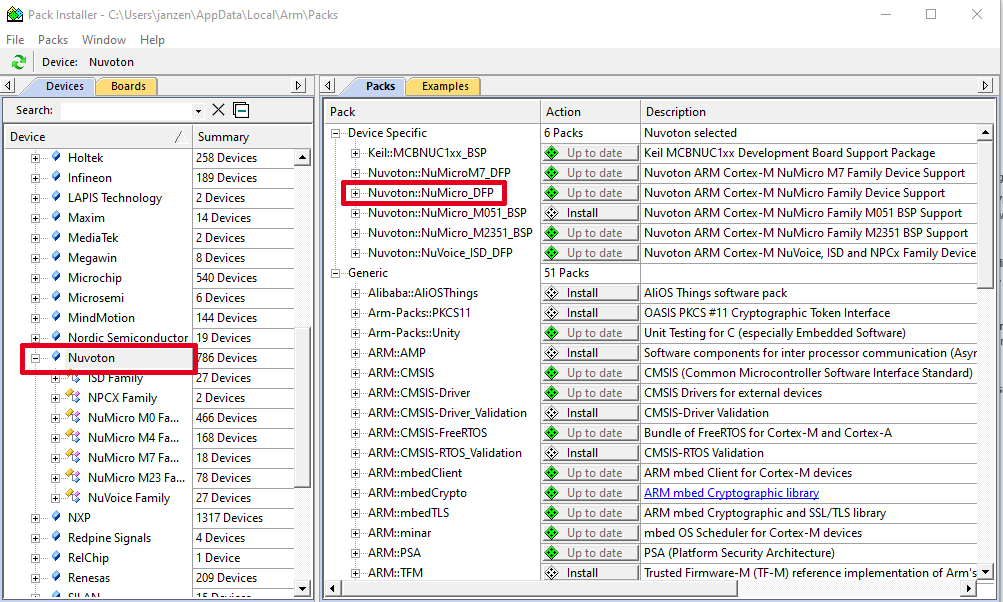Click the MediaTek vendor icon
This screenshot has height=602, width=1003.
[x=56, y=237]
